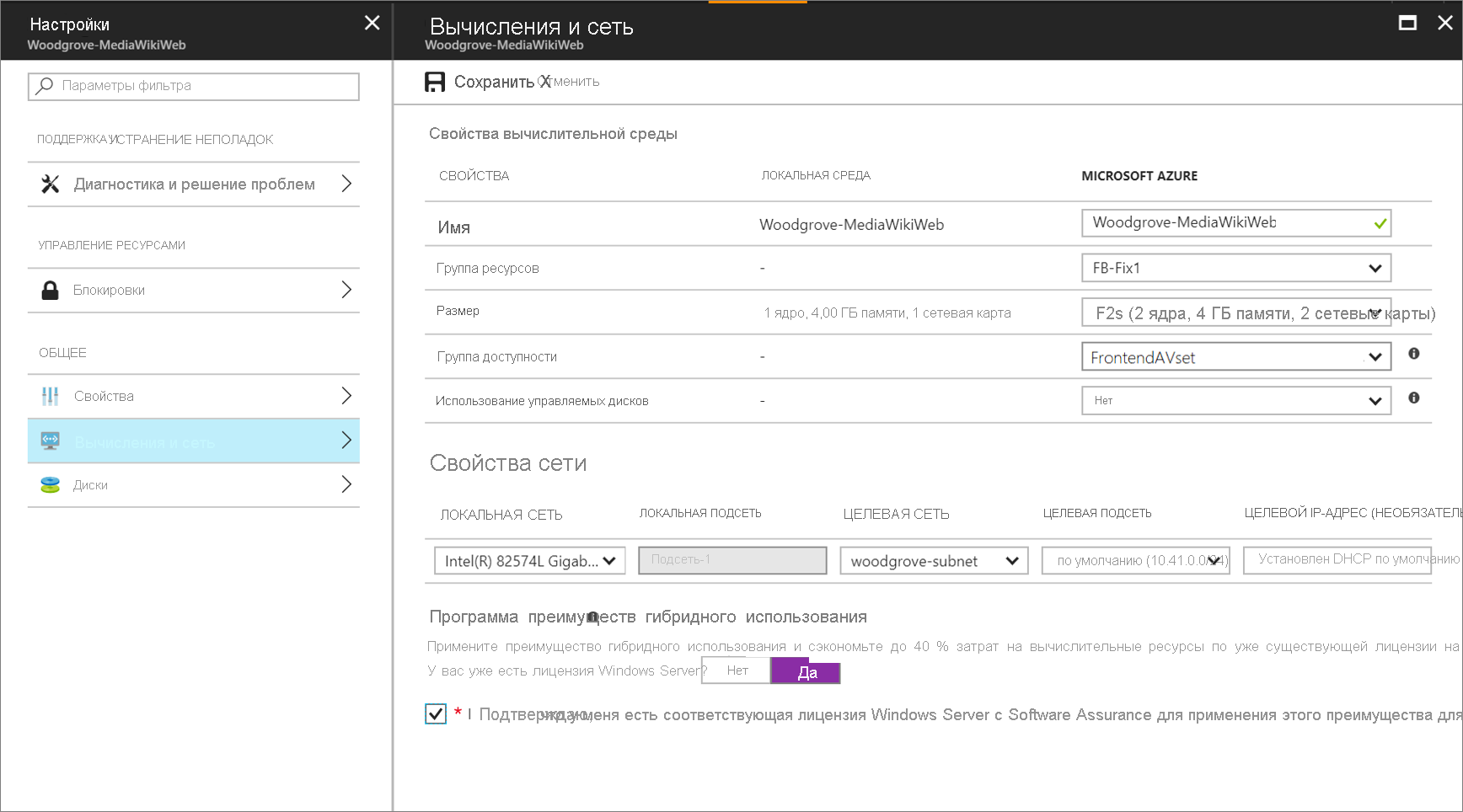Viewport: 1463px width, 812px height.
Task: Click the Параметры фильтра filter field
Action: pos(194,86)
